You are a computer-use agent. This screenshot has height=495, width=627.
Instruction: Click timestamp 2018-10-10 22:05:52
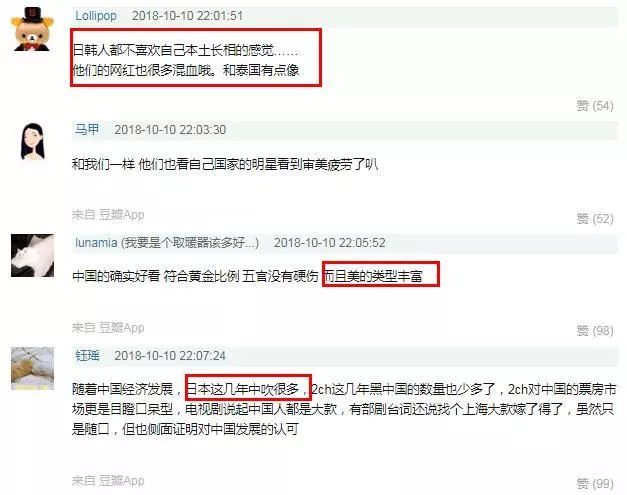click(x=330, y=243)
